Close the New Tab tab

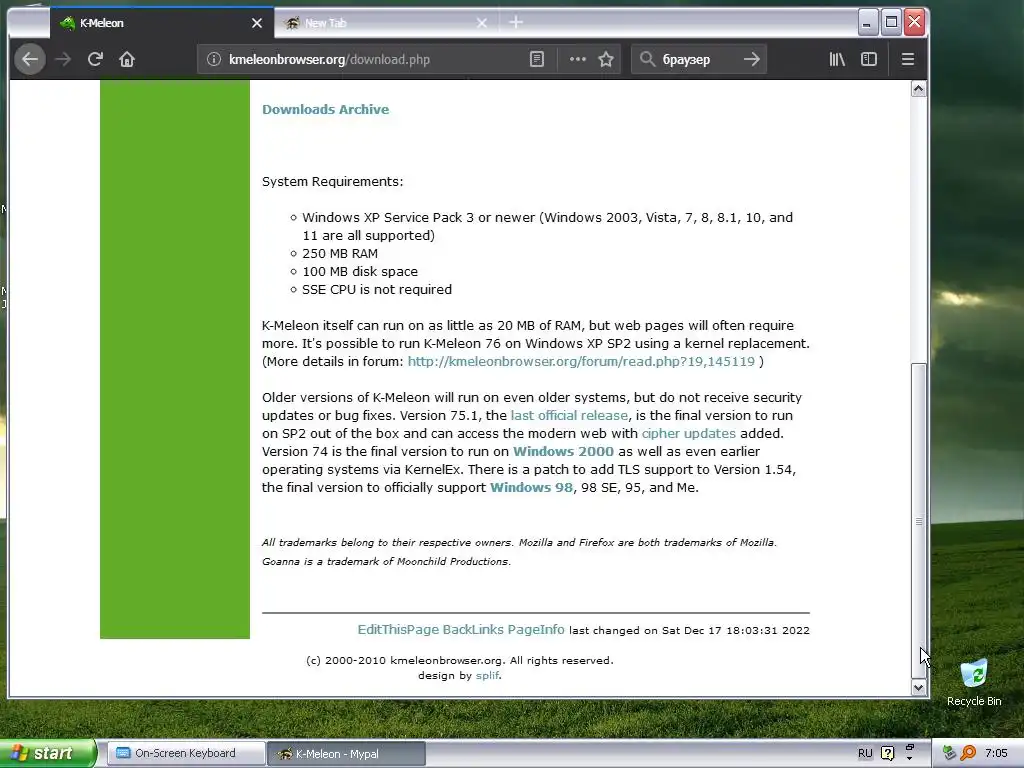(482, 23)
